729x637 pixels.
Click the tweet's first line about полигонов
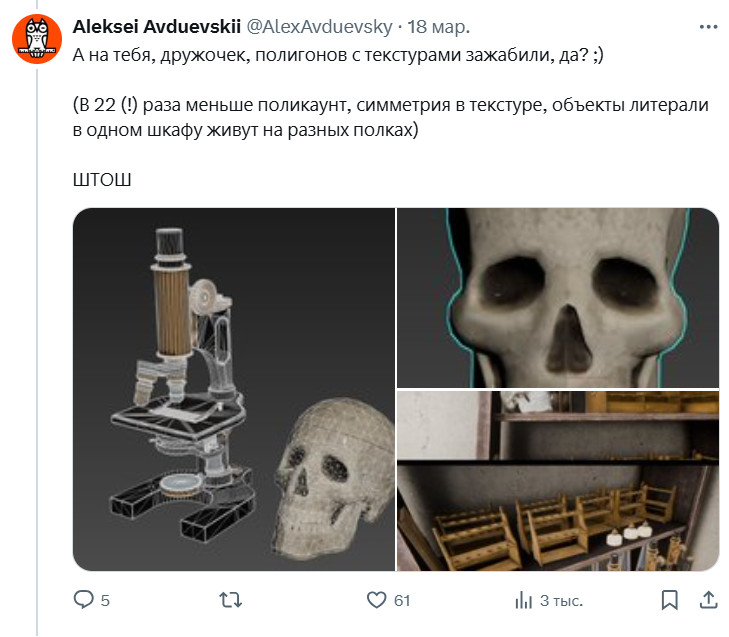click(338, 55)
